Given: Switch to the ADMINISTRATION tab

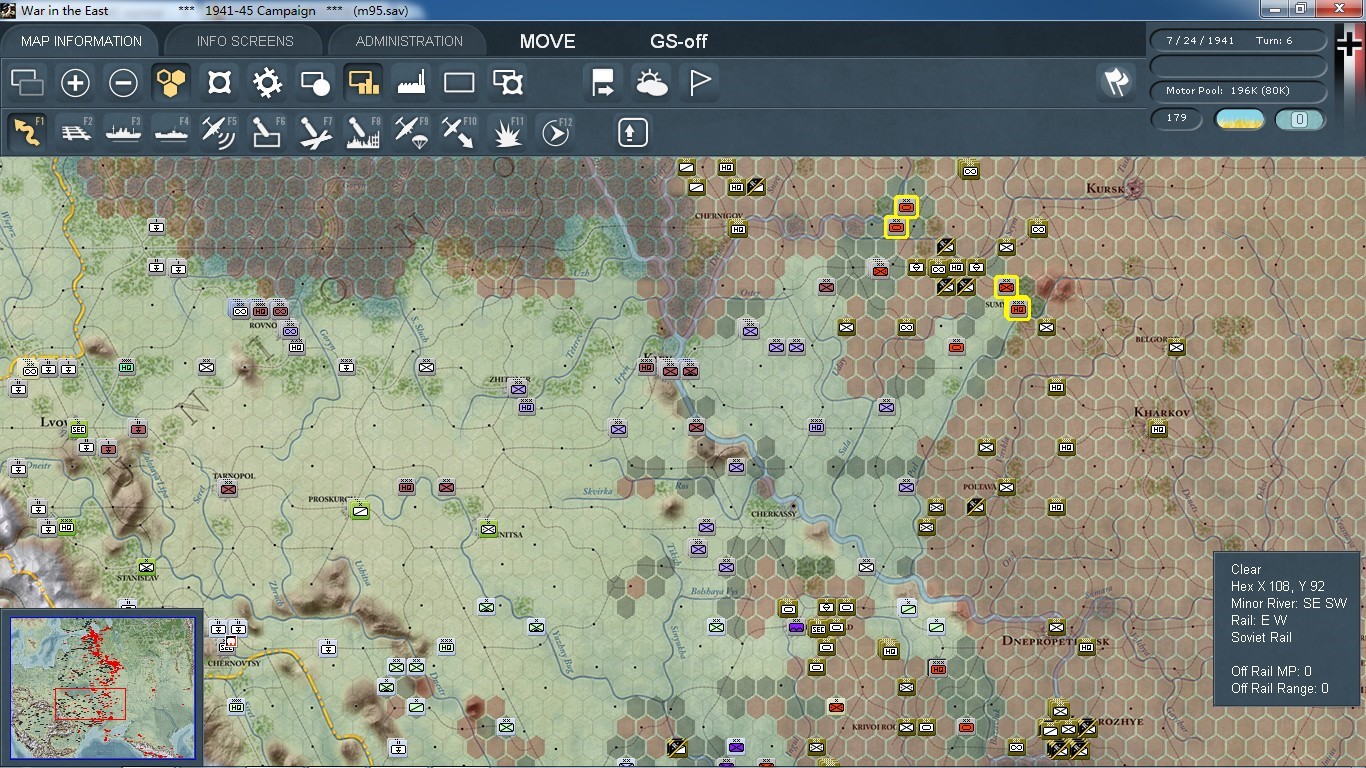Looking at the screenshot, I should (x=409, y=41).
